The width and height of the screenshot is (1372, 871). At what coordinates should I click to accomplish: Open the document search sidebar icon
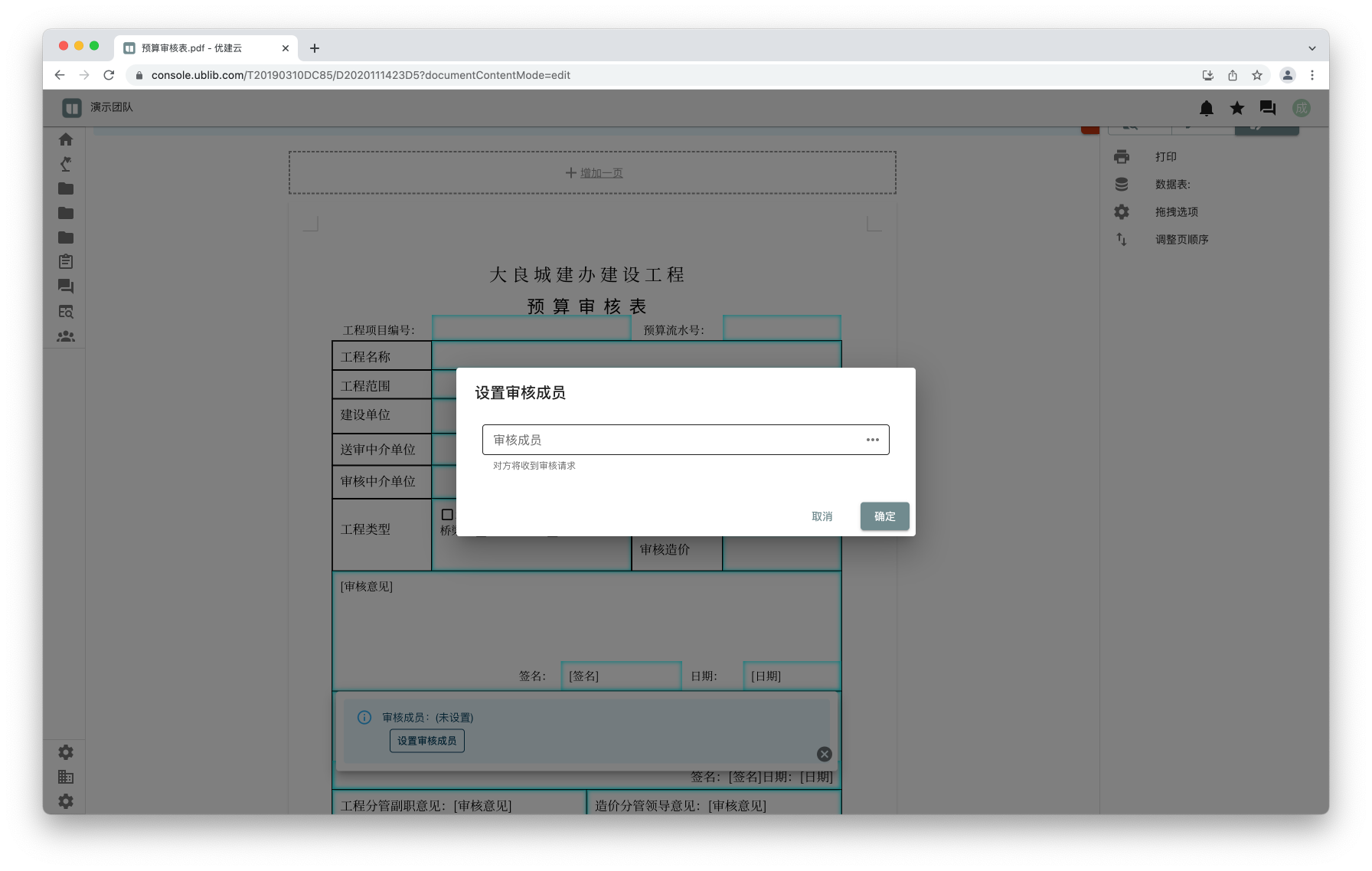tap(66, 312)
